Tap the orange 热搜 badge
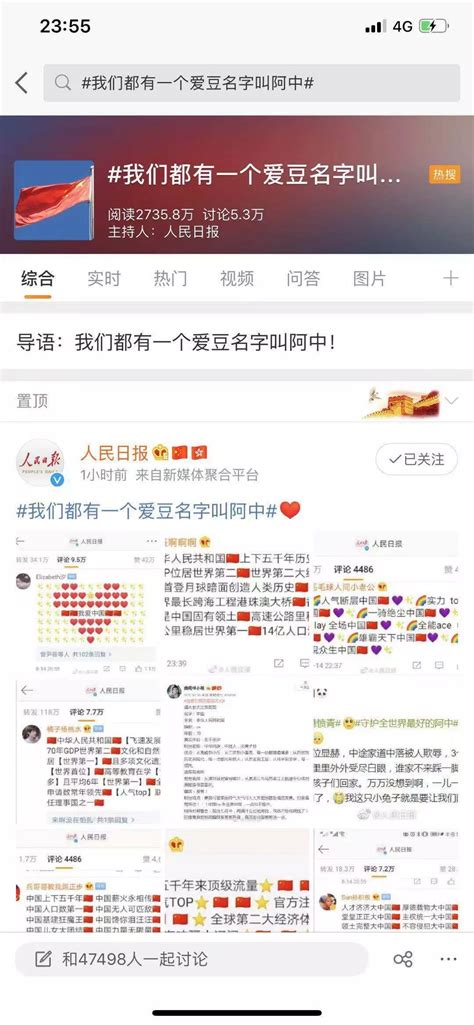 coord(445,174)
